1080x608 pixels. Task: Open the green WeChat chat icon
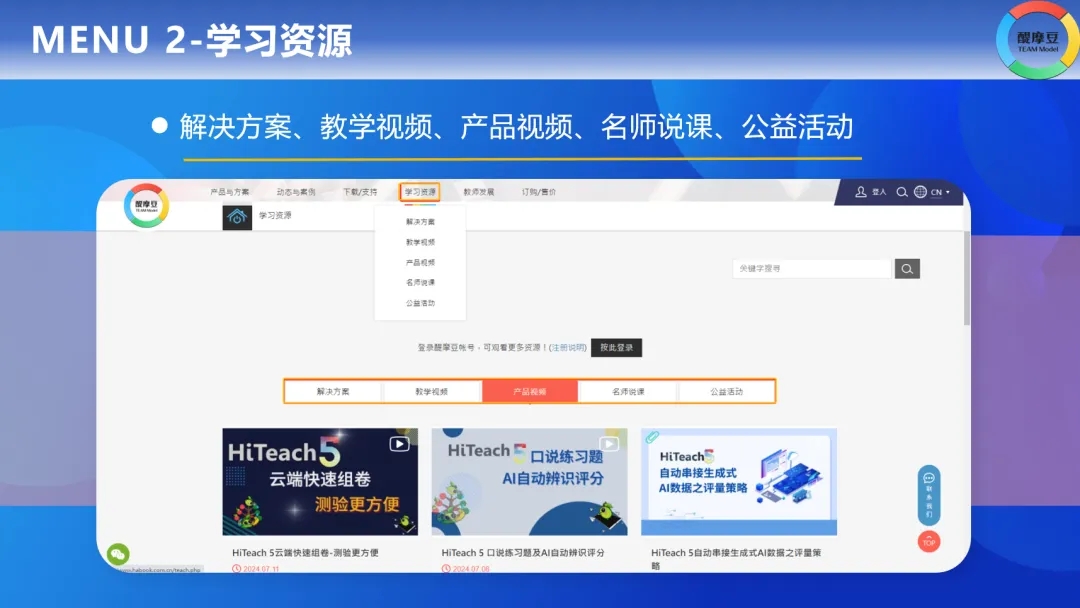point(119,554)
